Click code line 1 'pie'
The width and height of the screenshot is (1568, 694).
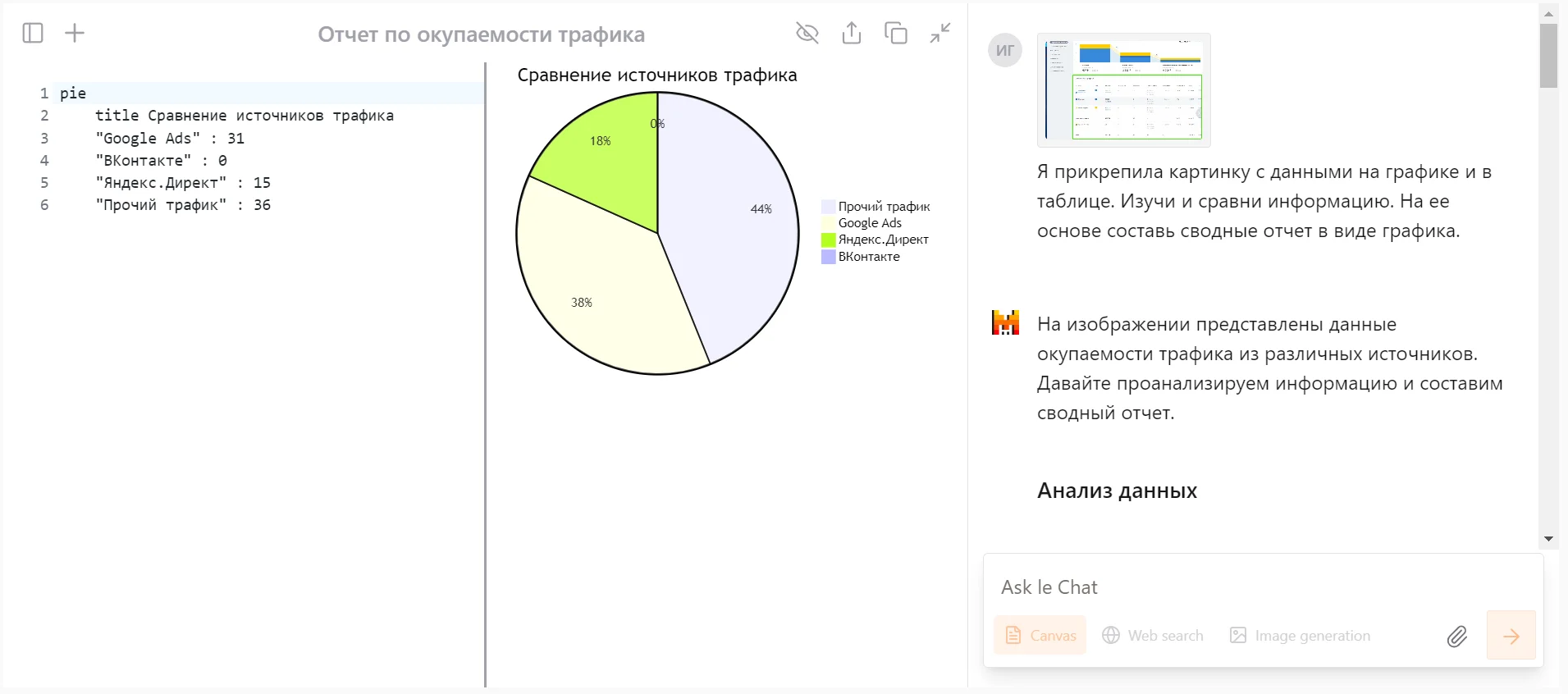[x=73, y=93]
